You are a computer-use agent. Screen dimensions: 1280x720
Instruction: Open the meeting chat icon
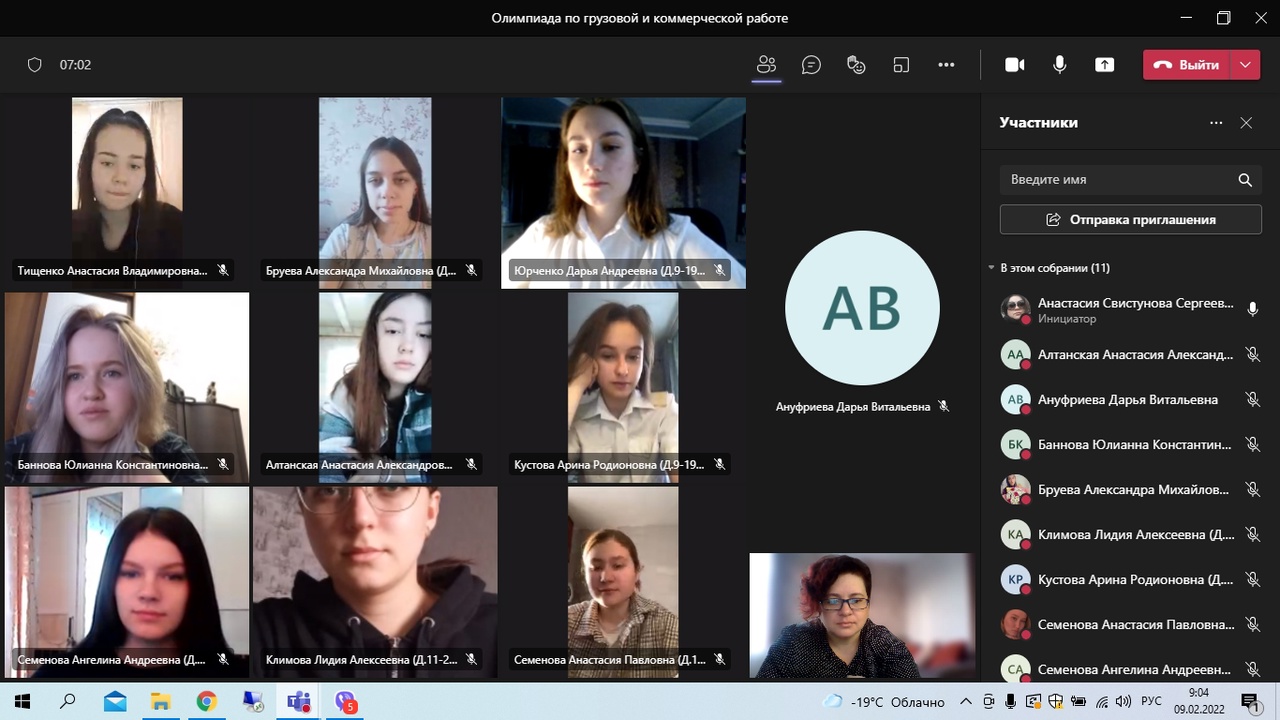811,65
